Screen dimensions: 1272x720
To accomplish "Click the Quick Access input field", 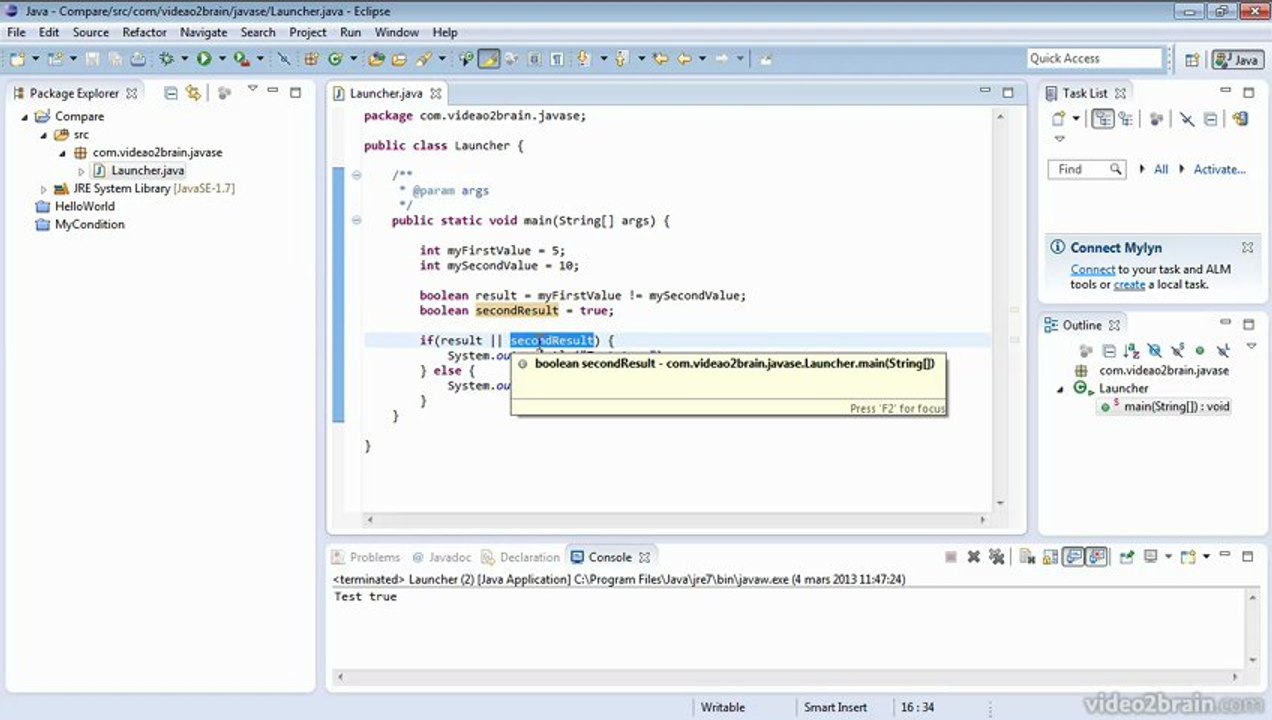I will click(x=1095, y=58).
